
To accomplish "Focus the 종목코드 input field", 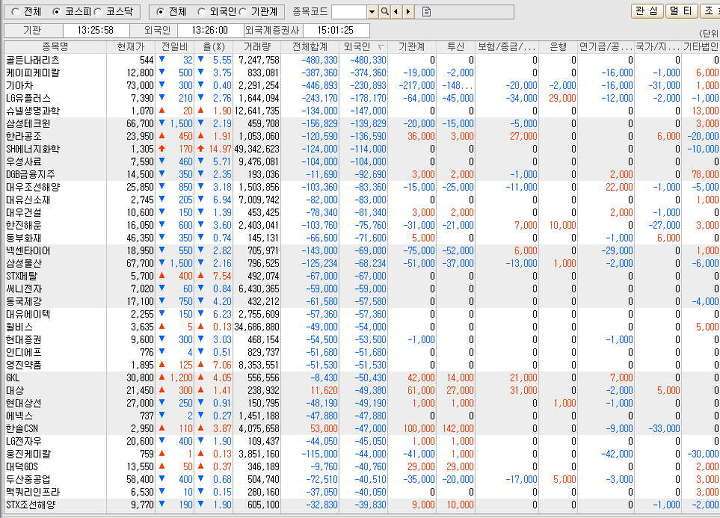I will 349,12.
